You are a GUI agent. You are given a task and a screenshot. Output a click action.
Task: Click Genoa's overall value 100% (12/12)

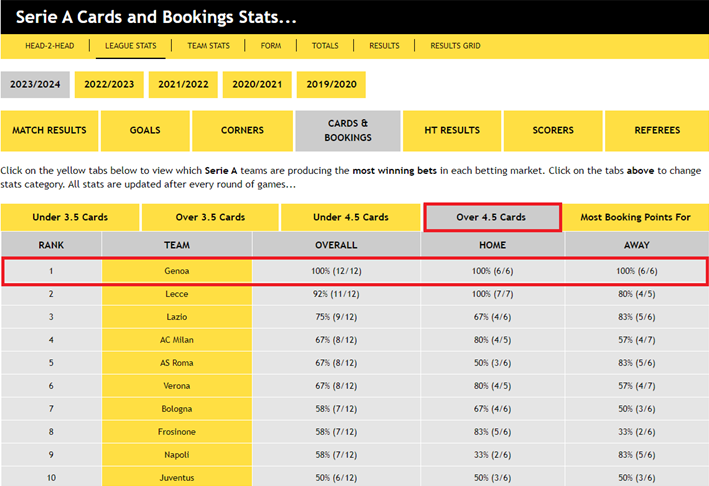(x=336, y=271)
